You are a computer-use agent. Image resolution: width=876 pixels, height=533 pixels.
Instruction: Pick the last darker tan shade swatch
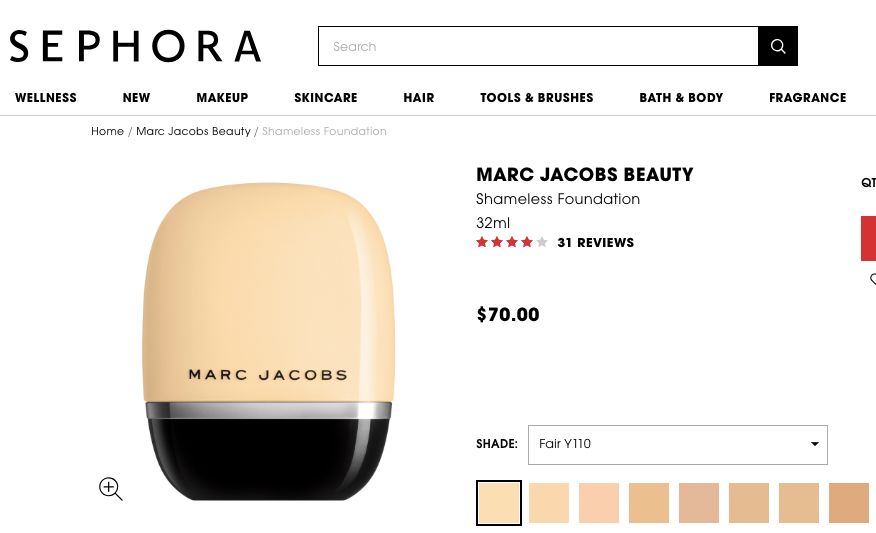849,503
